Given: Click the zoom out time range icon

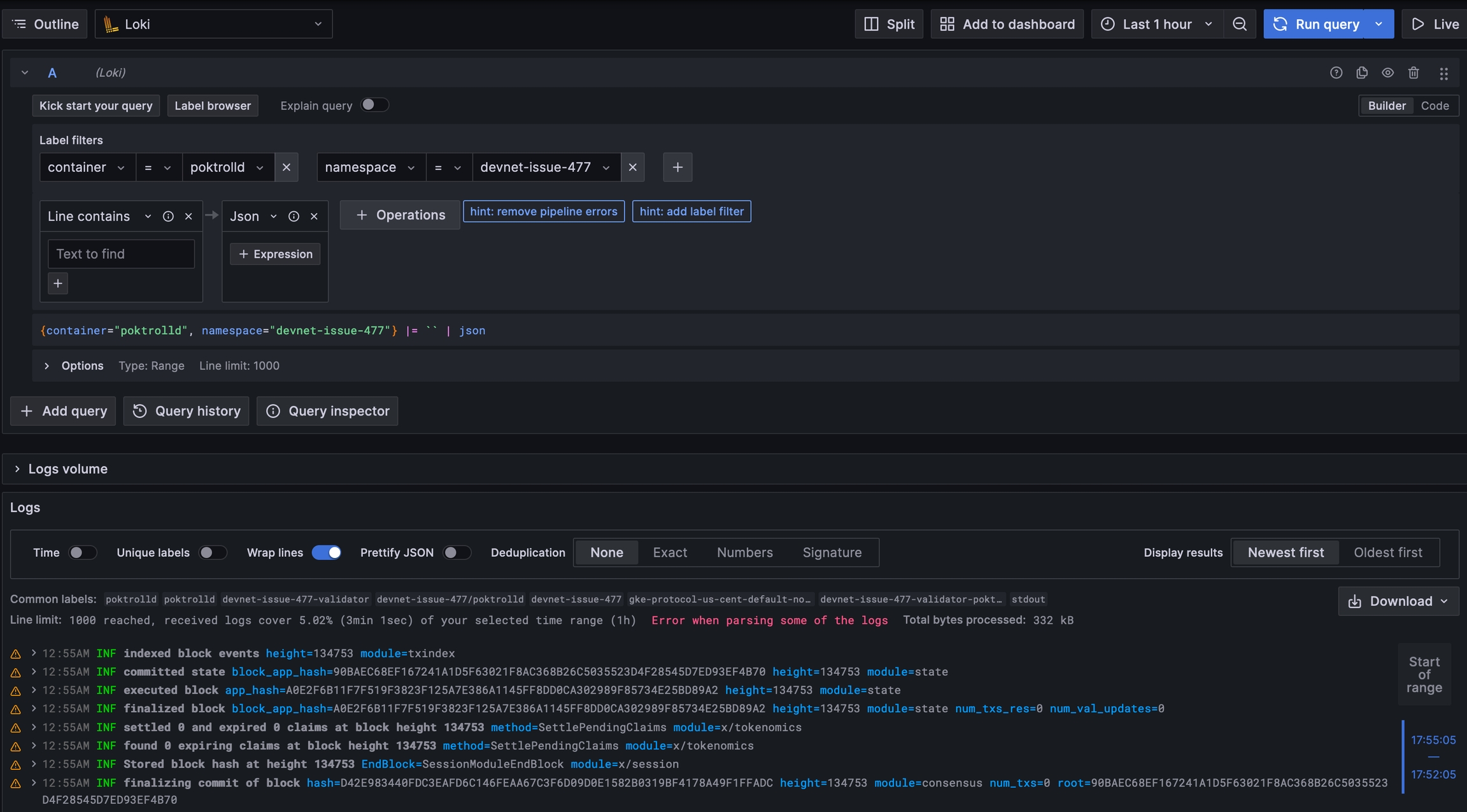Looking at the screenshot, I should click(1239, 24).
